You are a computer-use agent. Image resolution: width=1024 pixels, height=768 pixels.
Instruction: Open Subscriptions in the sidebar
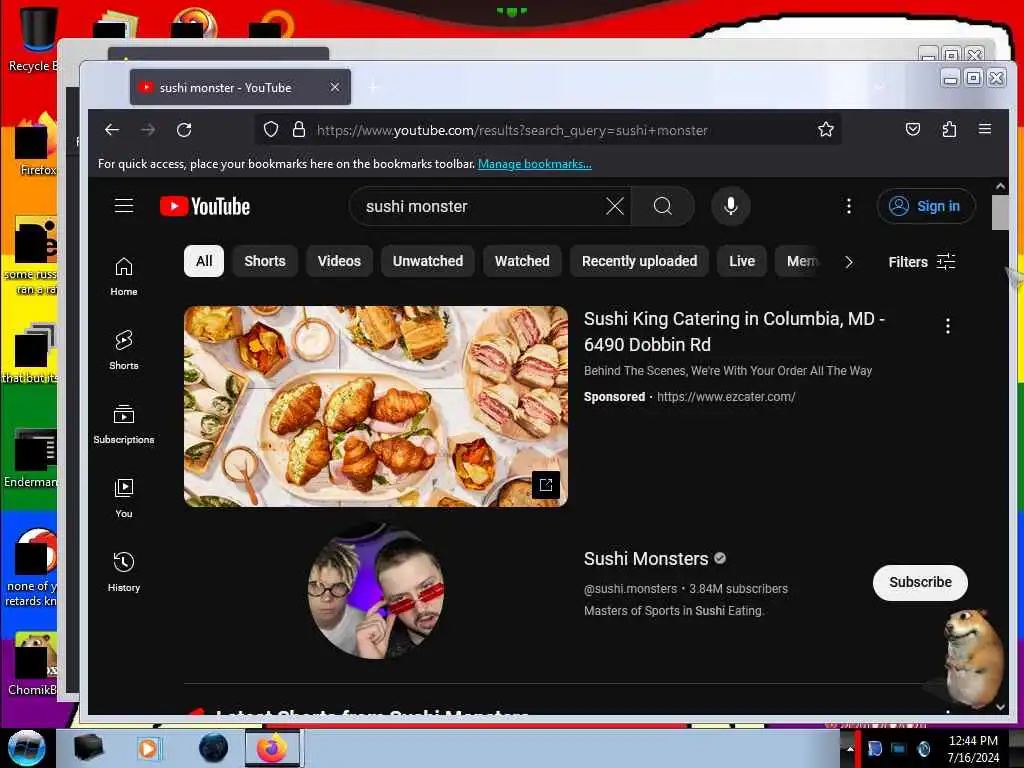(x=123, y=424)
